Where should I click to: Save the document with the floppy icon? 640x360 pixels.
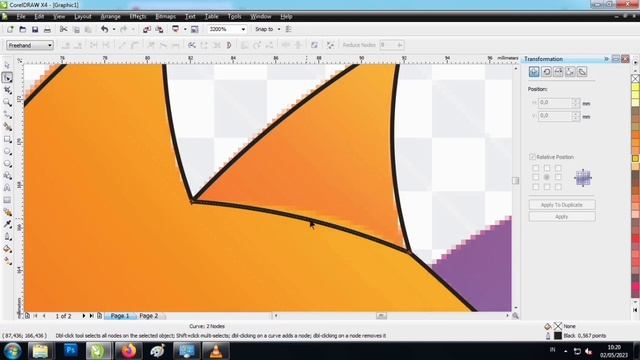[35, 29]
